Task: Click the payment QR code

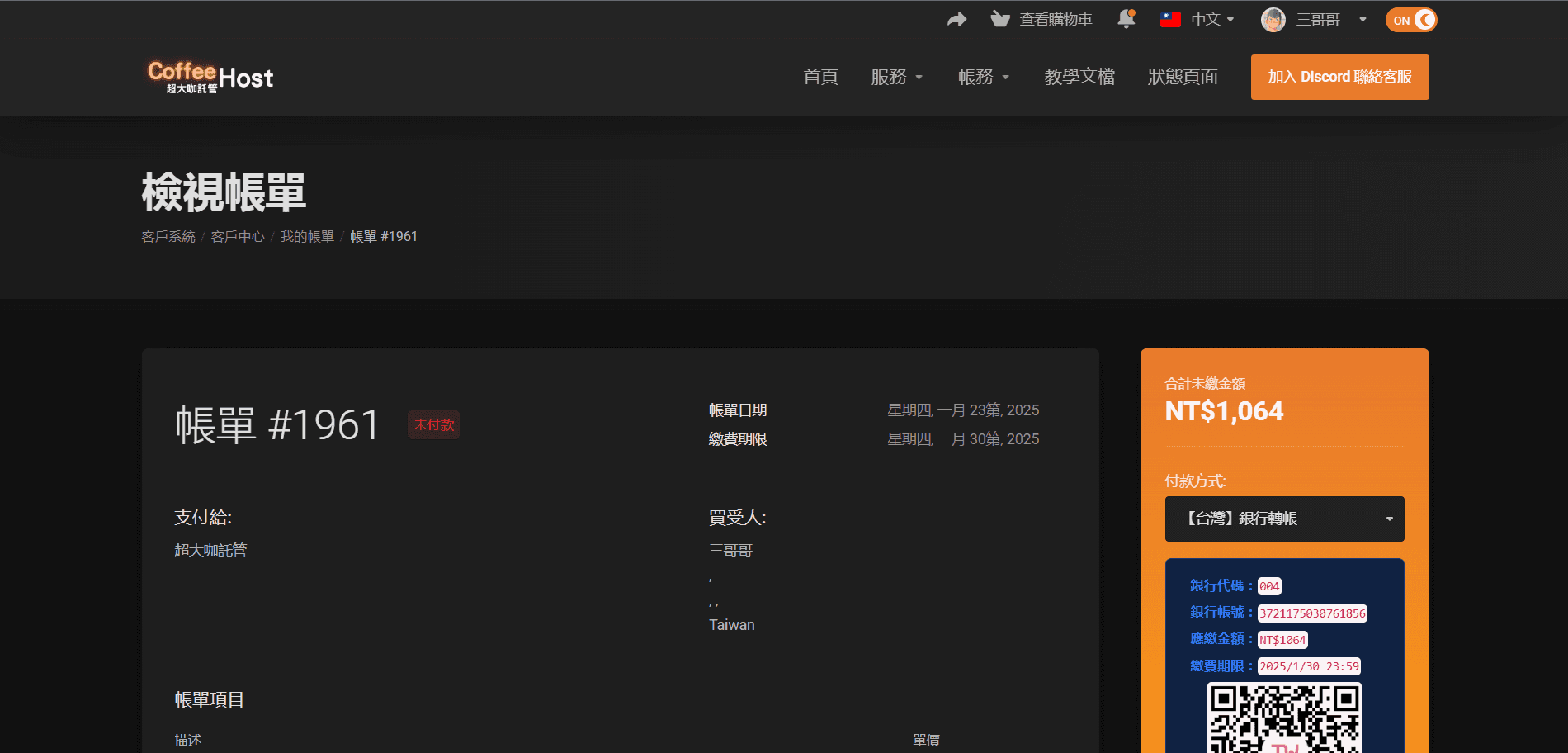Action: point(1284,717)
